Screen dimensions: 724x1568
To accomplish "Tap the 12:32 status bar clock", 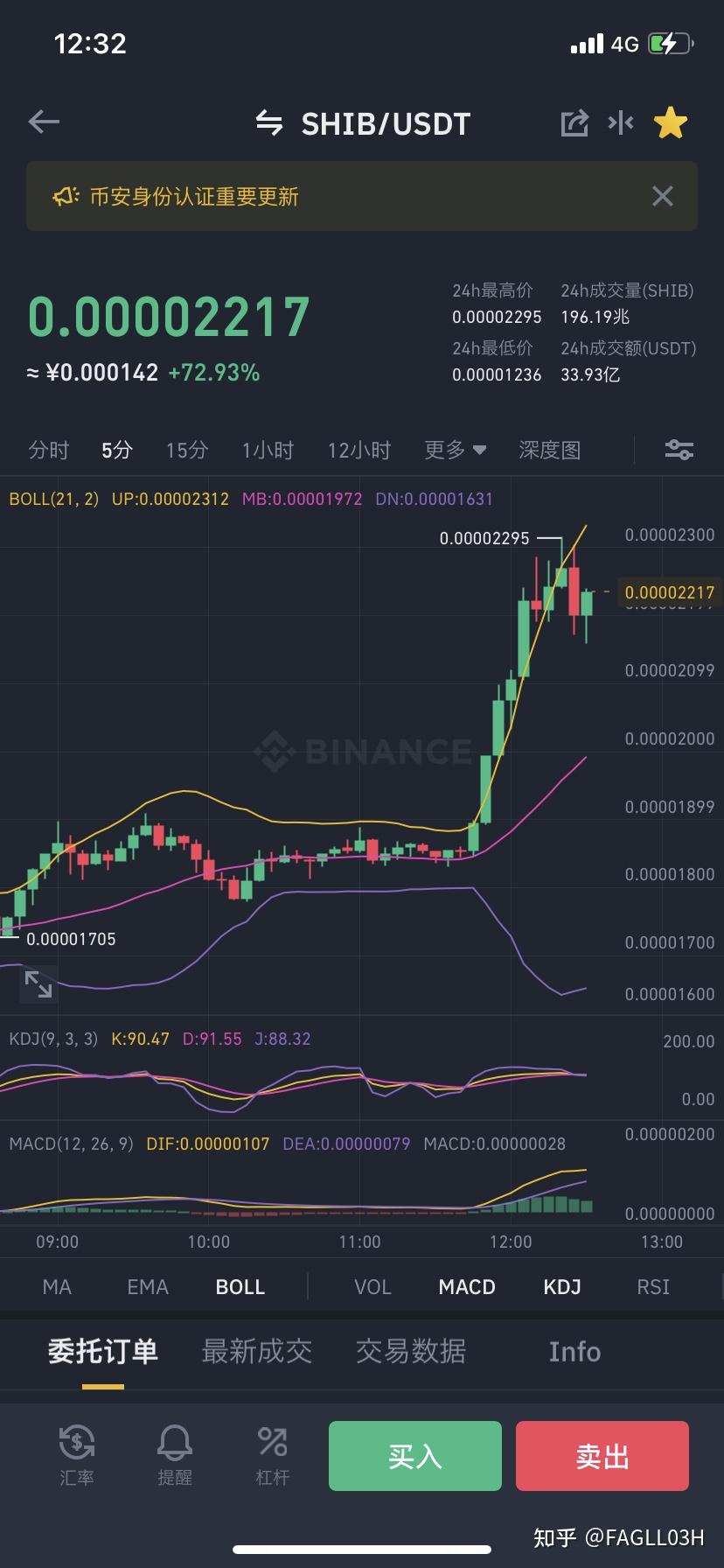I will pyautogui.click(x=90, y=44).
